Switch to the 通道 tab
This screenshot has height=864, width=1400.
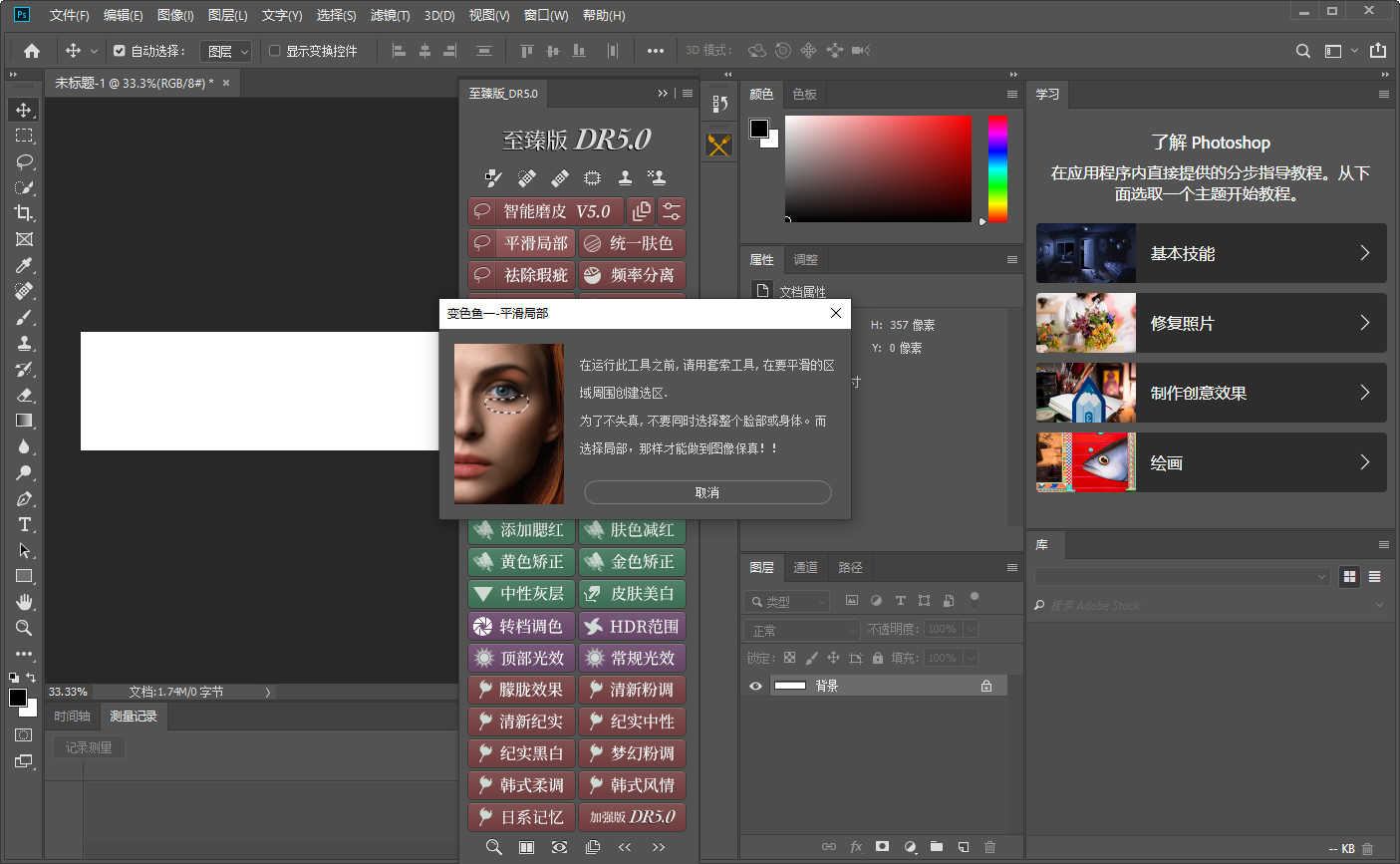coord(805,567)
